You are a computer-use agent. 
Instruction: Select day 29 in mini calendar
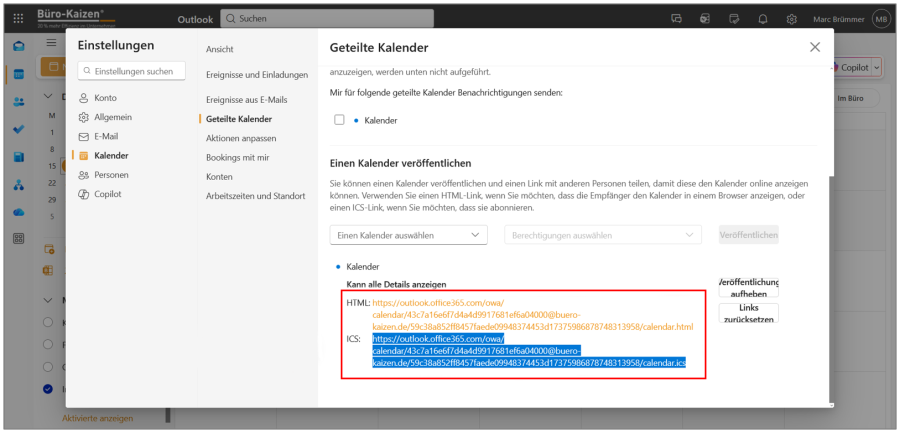click(x=52, y=200)
